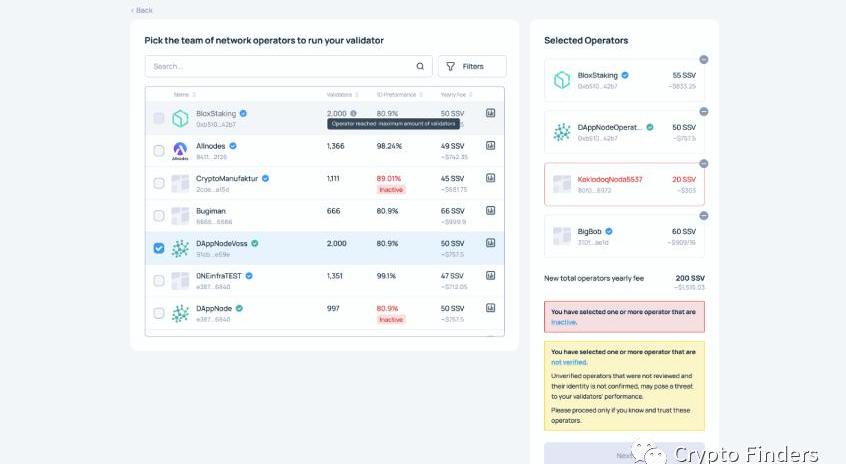
Task: Click Inactive badge on DAppNode row
Action: pyautogui.click(x=391, y=319)
